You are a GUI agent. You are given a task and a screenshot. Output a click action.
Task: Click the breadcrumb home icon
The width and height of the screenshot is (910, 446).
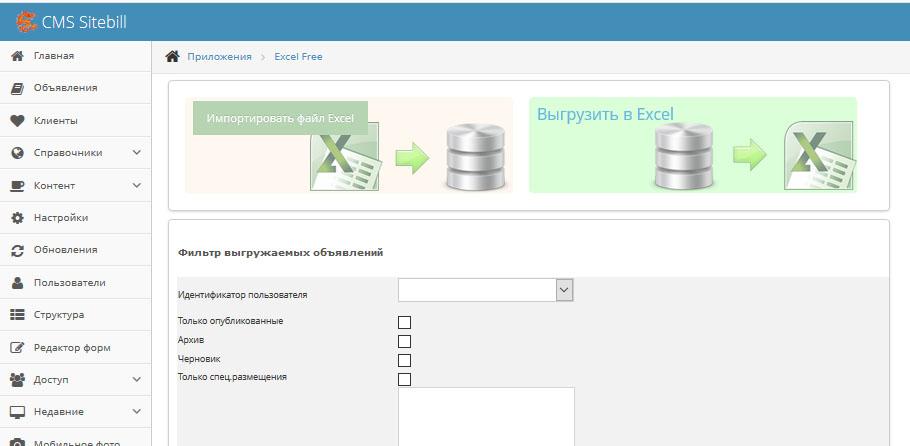pyautogui.click(x=172, y=56)
